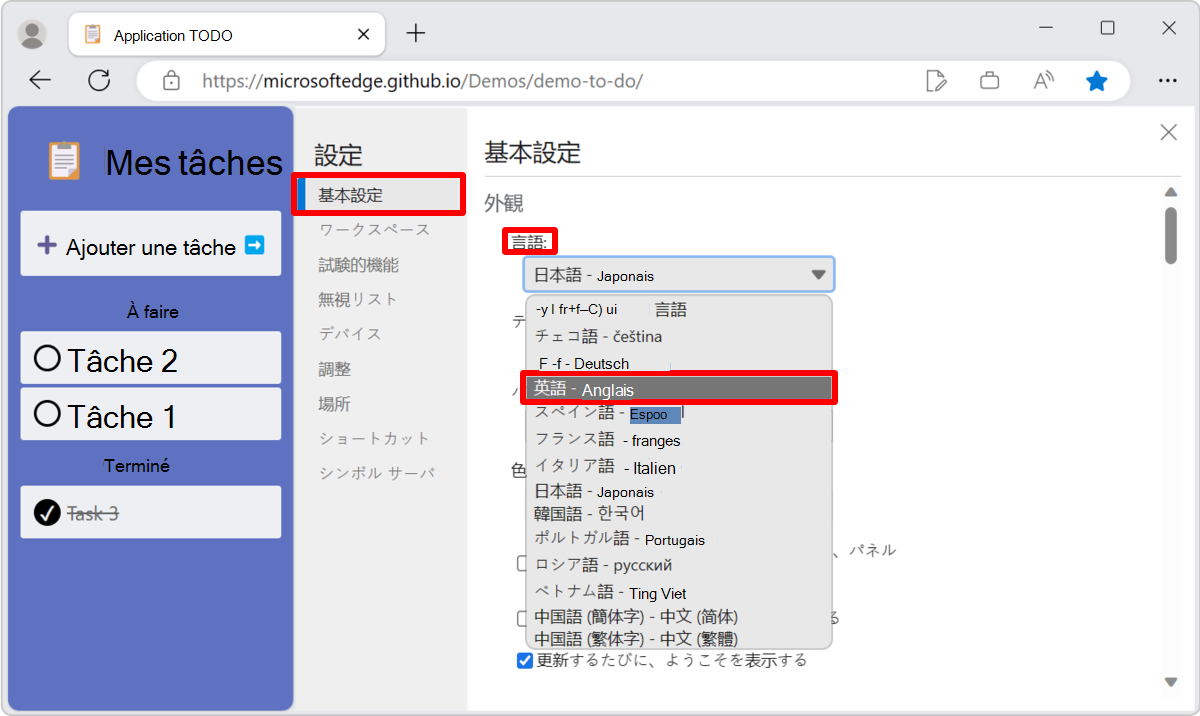Click the Mes tâches clipboard logo icon
Image resolution: width=1200 pixels, height=716 pixels.
[x=64, y=162]
